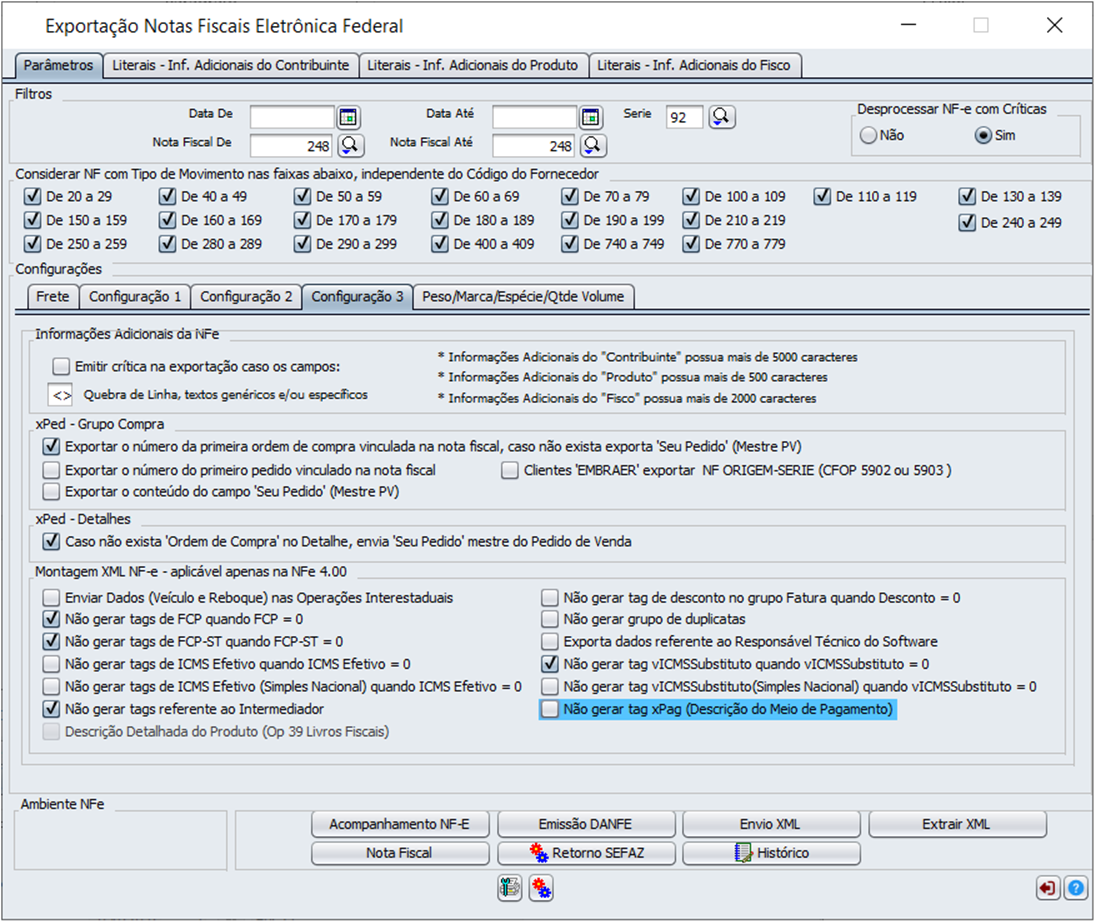The image size is (1096, 924).
Task: Toggle the 'De 130 a 139' checkbox
Action: tap(967, 196)
